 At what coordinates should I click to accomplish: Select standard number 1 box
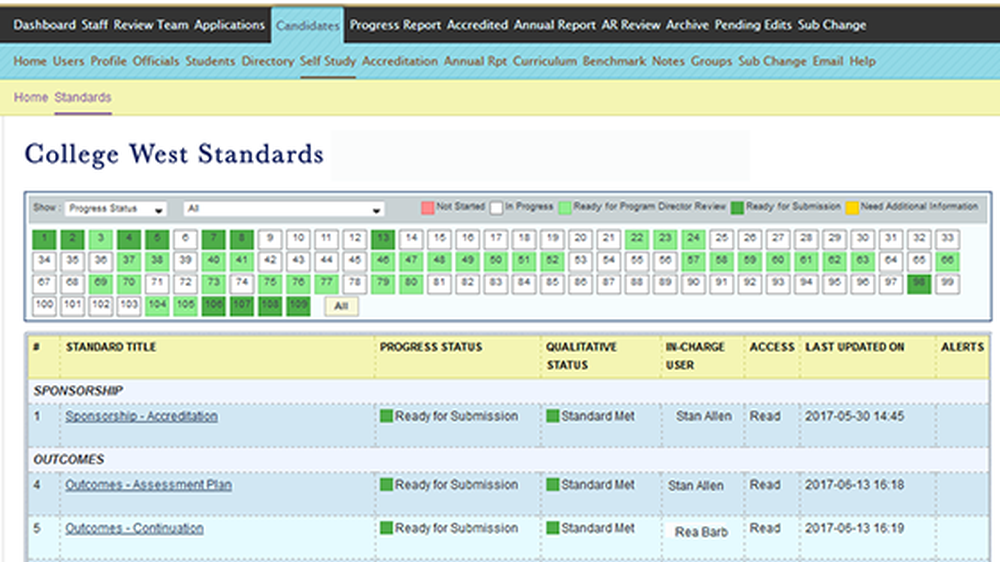(x=44, y=239)
